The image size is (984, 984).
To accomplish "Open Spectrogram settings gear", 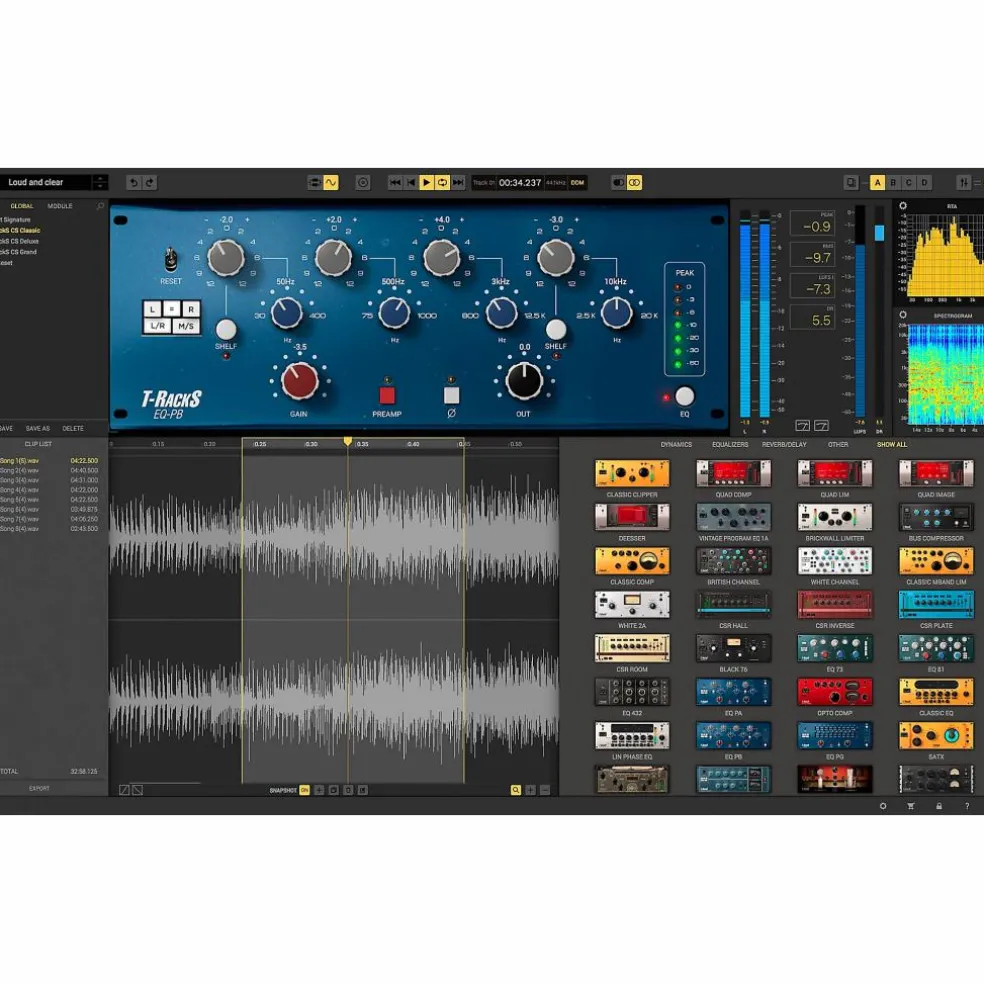I will (x=903, y=315).
